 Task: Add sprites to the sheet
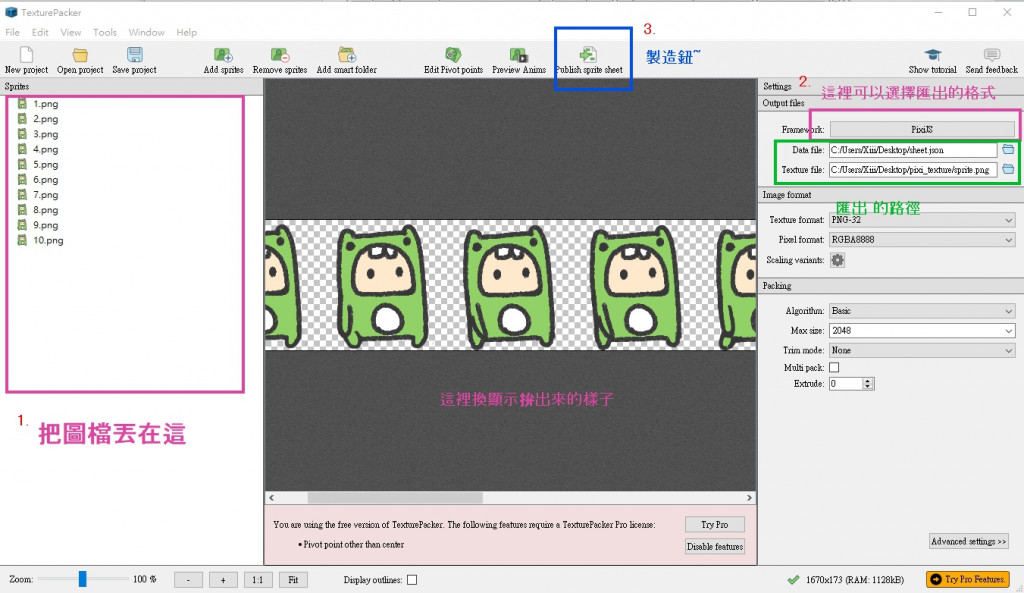point(223,60)
